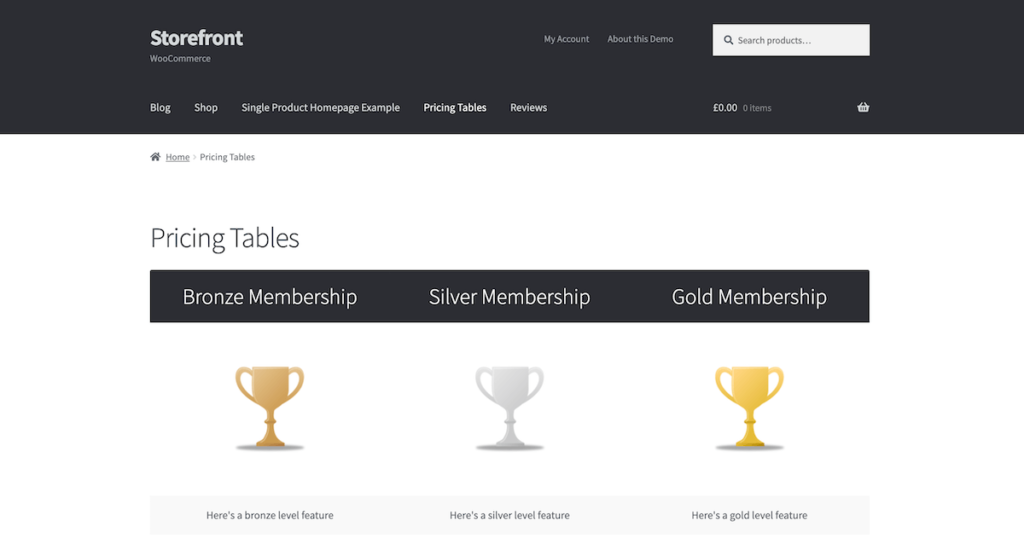Click the Gold Membership heading

pos(749,297)
